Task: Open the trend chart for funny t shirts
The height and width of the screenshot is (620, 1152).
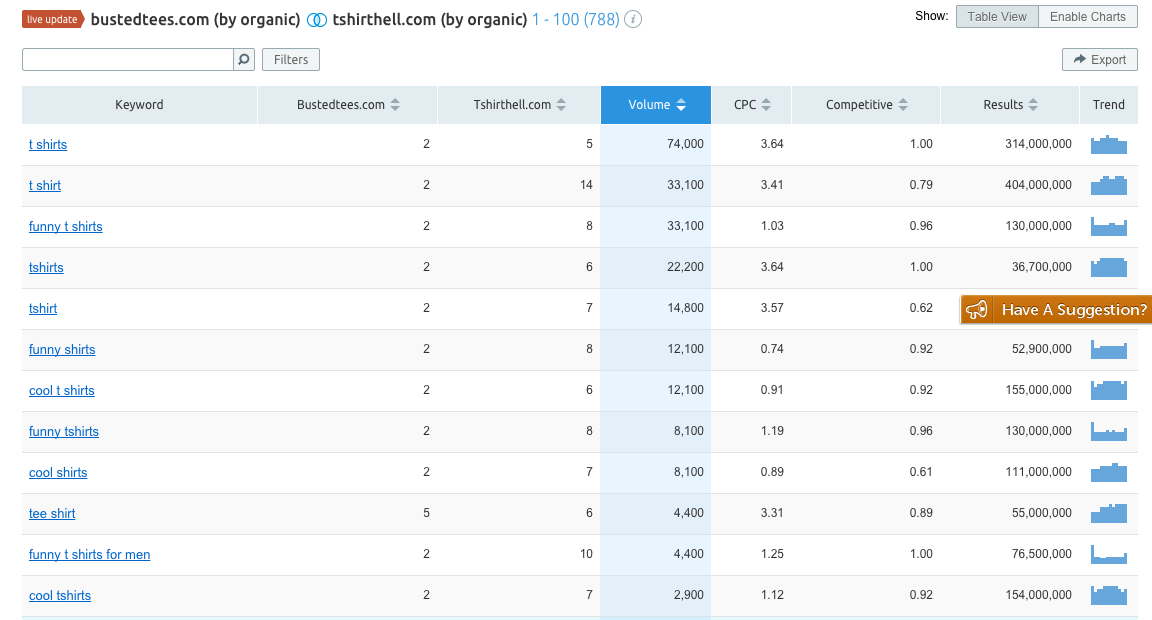Action: pos(1109,226)
